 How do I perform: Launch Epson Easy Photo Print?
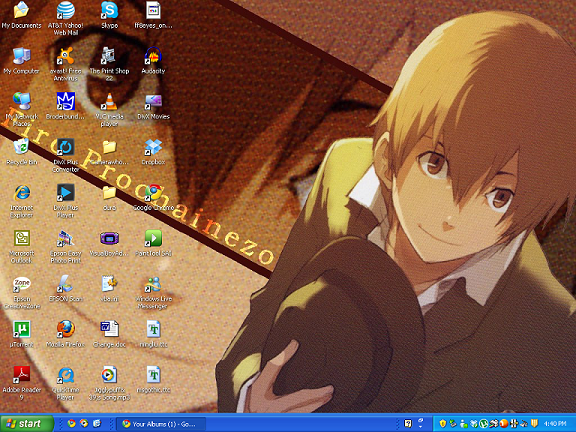[65, 238]
